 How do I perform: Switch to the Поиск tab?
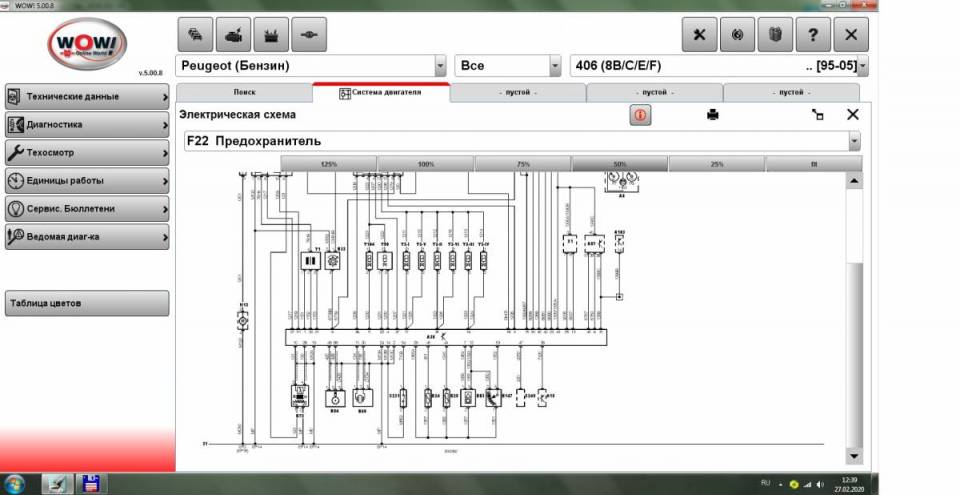(x=244, y=92)
